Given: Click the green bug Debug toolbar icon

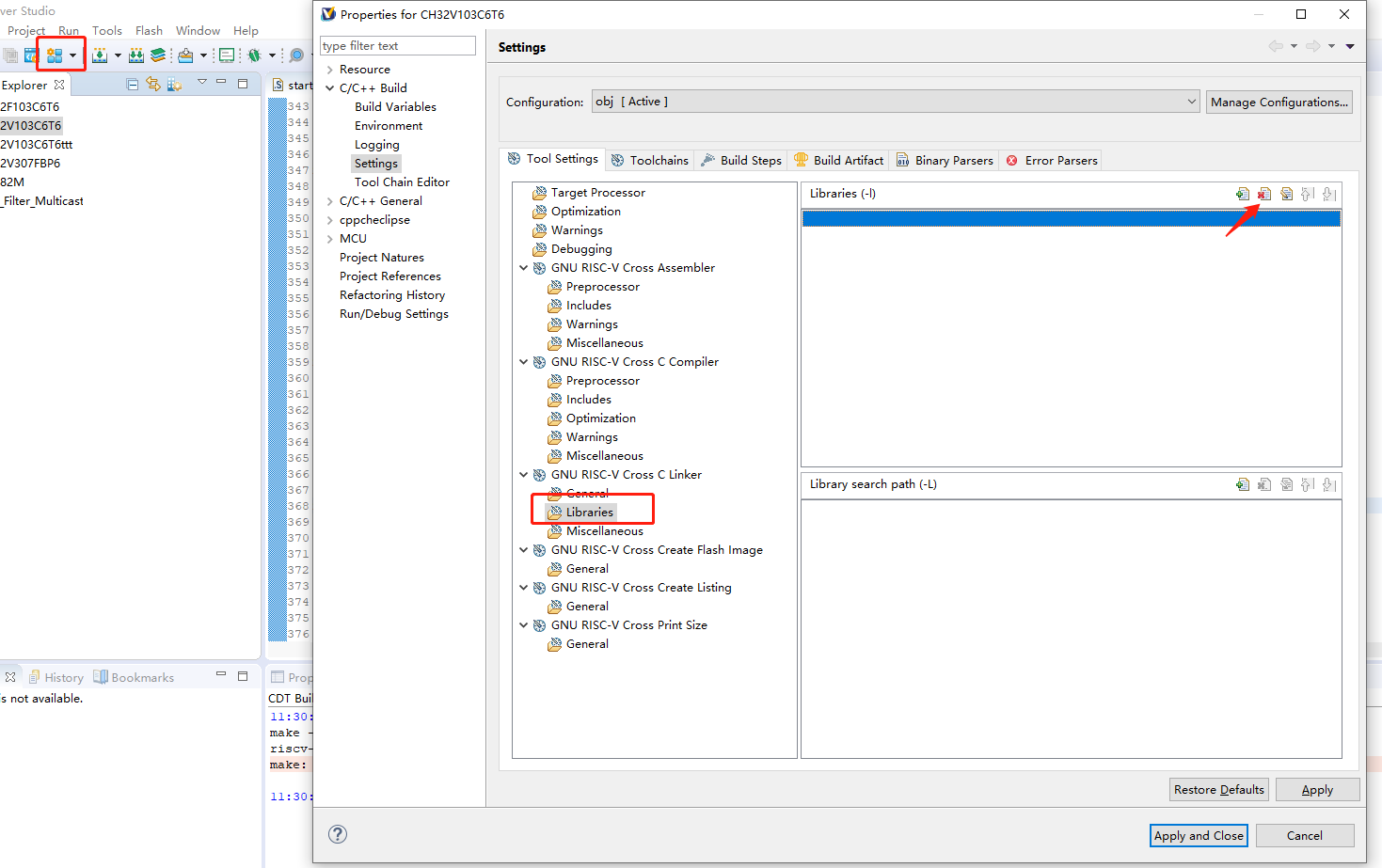Looking at the screenshot, I should click(x=254, y=55).
